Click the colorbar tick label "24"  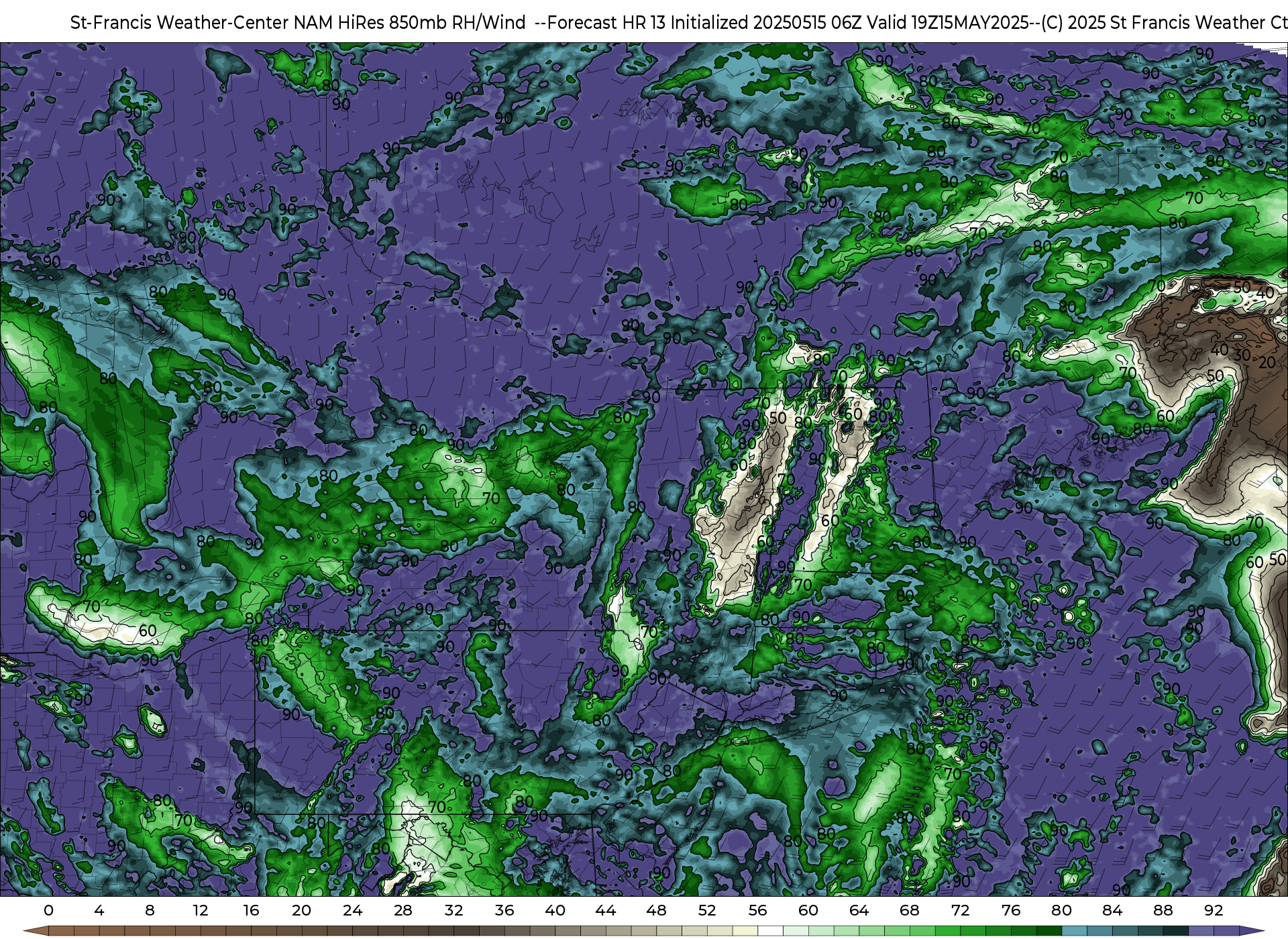352,910
